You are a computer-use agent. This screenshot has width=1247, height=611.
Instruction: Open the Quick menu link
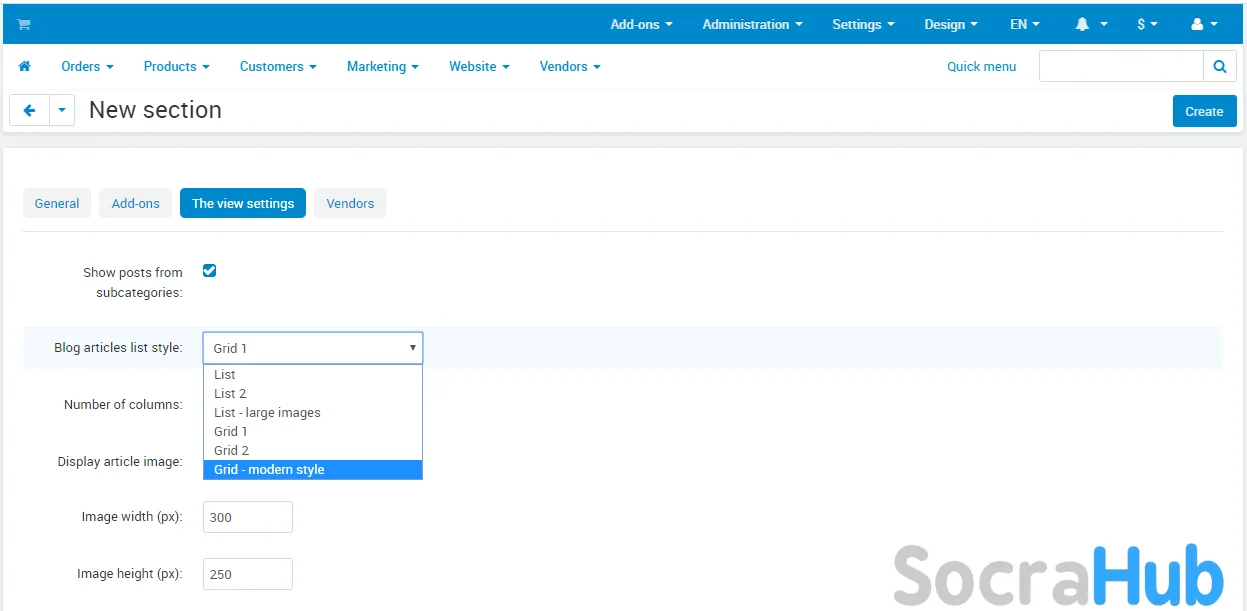981,67
